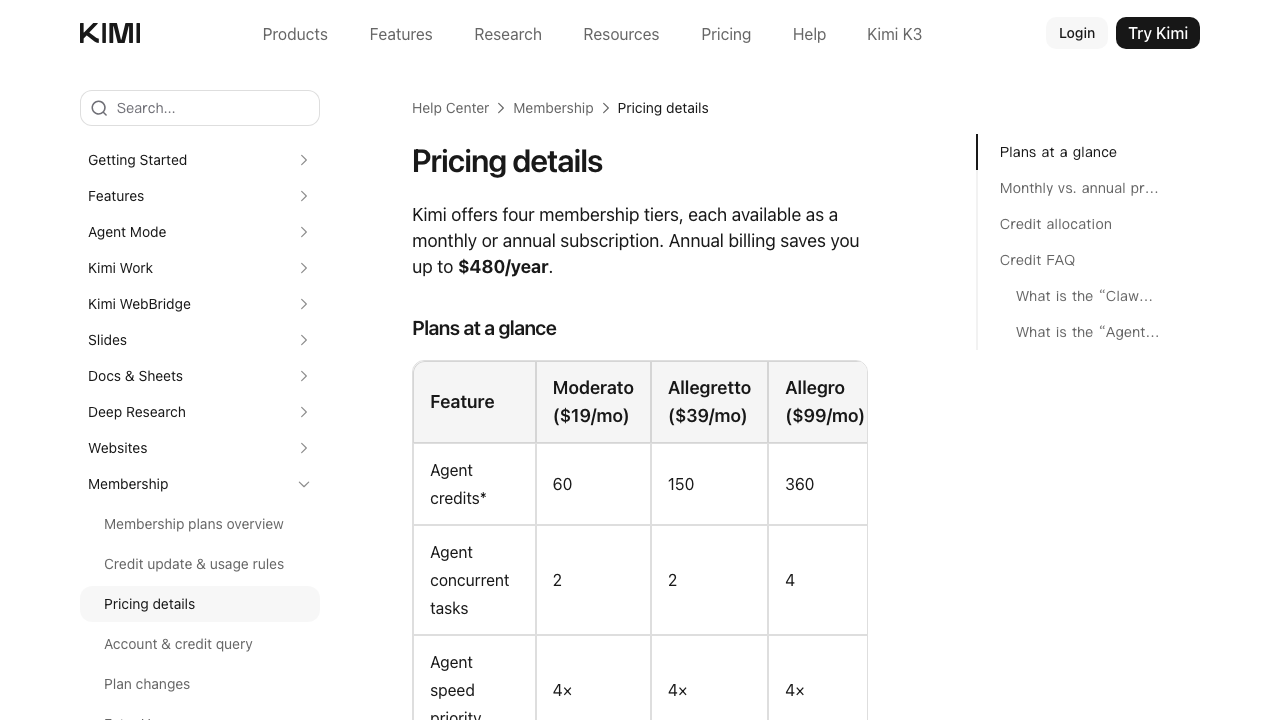Click the 150 credits cell
Image resolution: width=1280 pixels, height=720 pixels.
pyautogui.click(x=709, y=484)
